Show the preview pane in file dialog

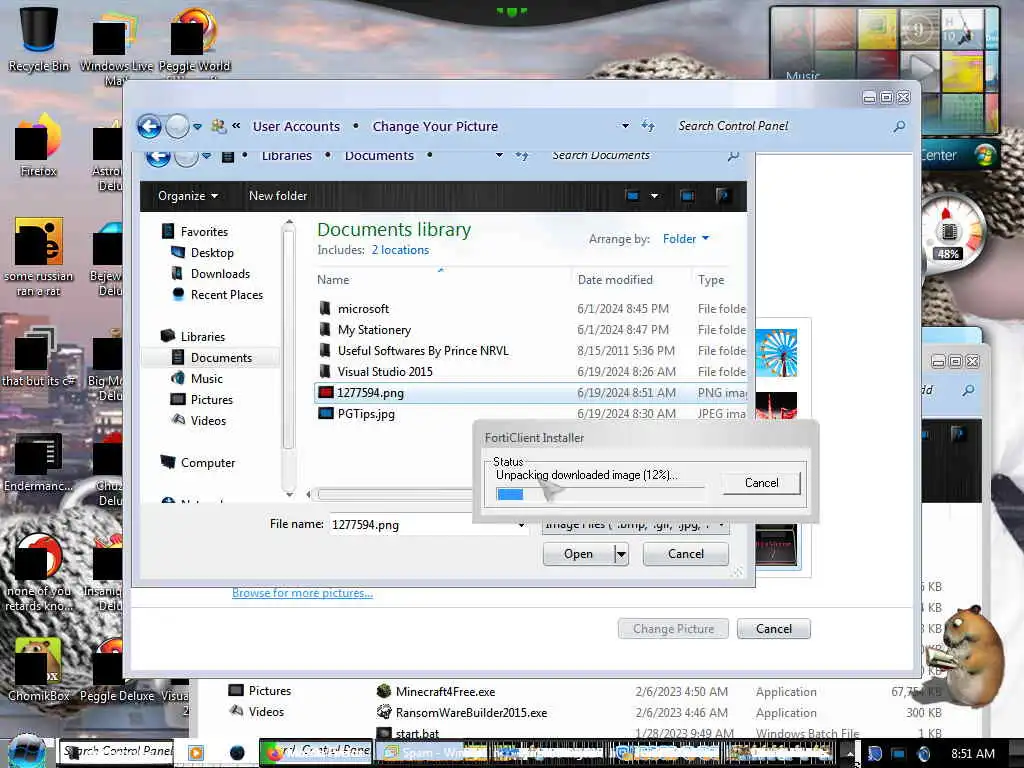tap(687, 196)
